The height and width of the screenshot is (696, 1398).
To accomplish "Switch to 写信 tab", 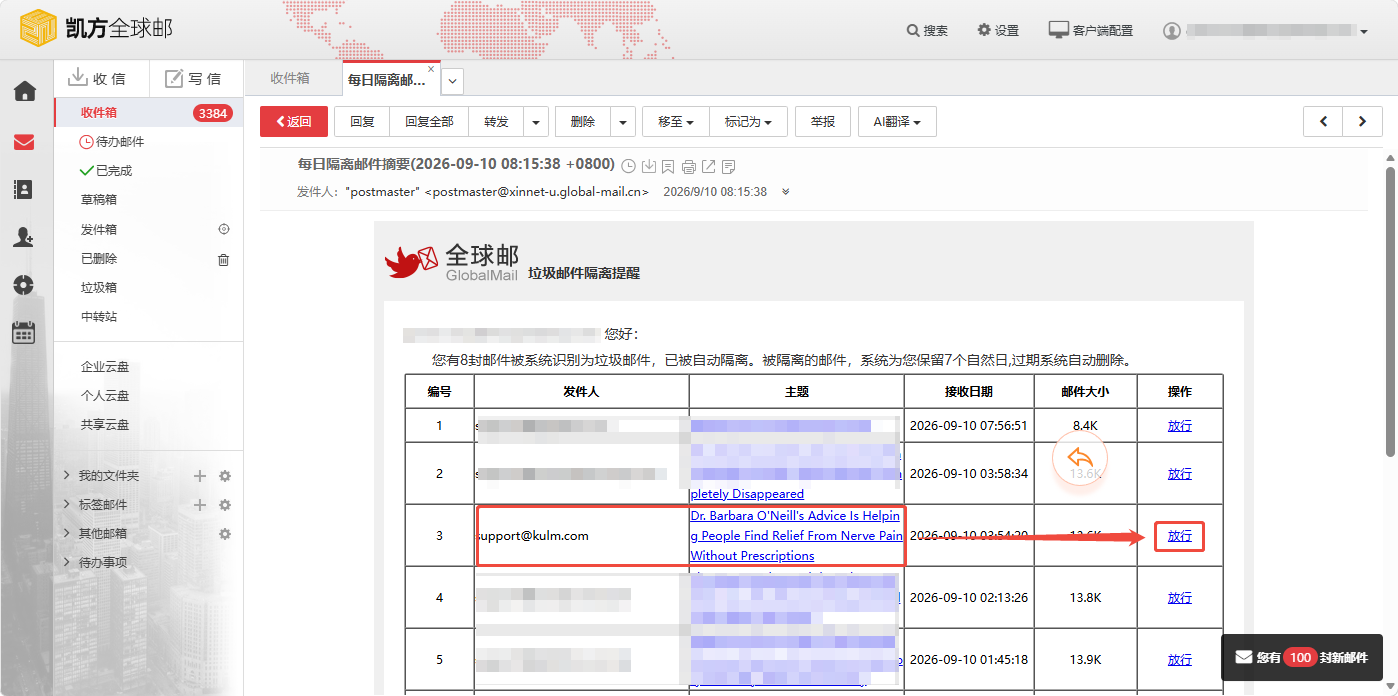I will click(196, 79).
